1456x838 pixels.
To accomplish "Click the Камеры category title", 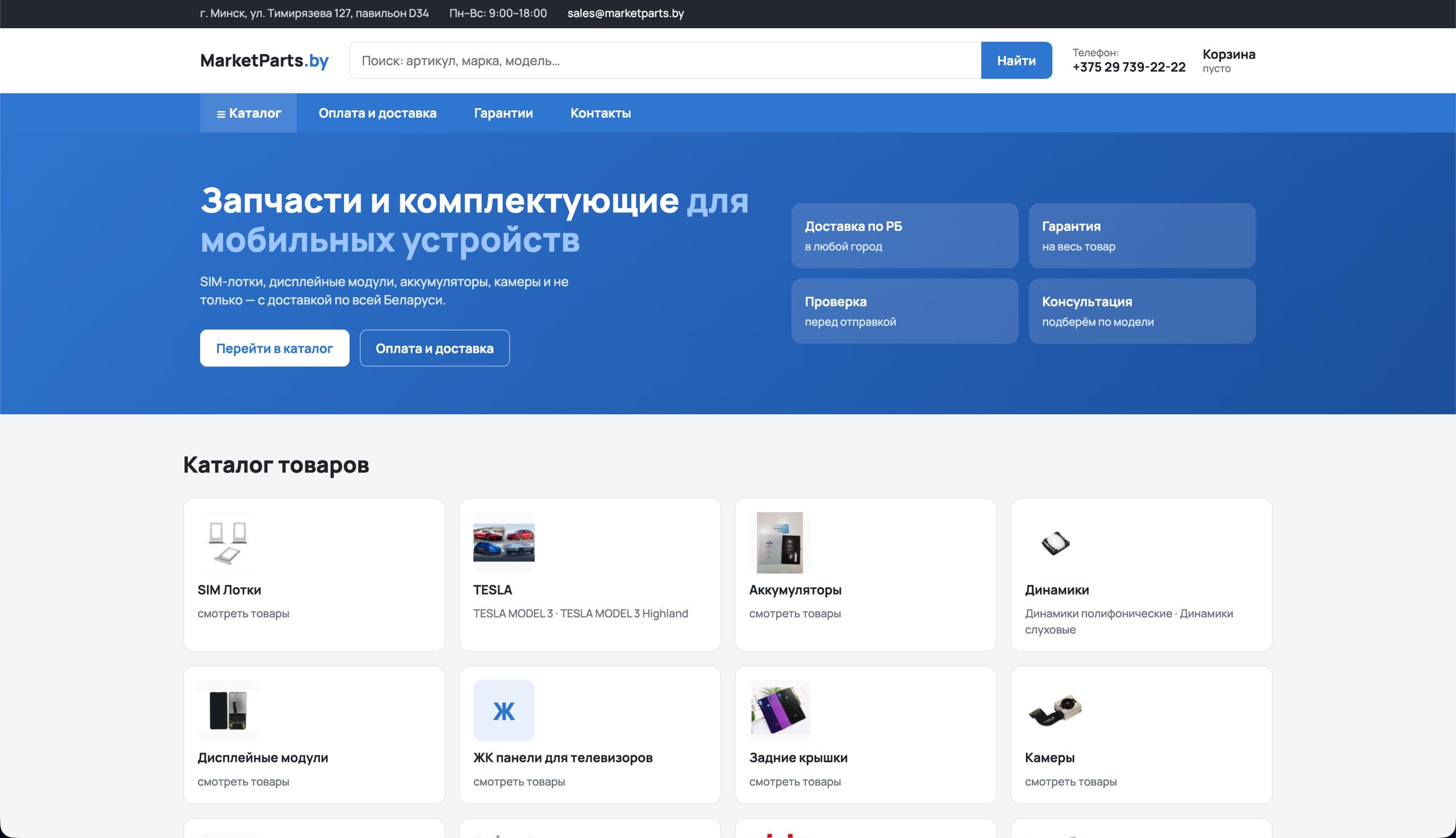I will point(1049,758).
